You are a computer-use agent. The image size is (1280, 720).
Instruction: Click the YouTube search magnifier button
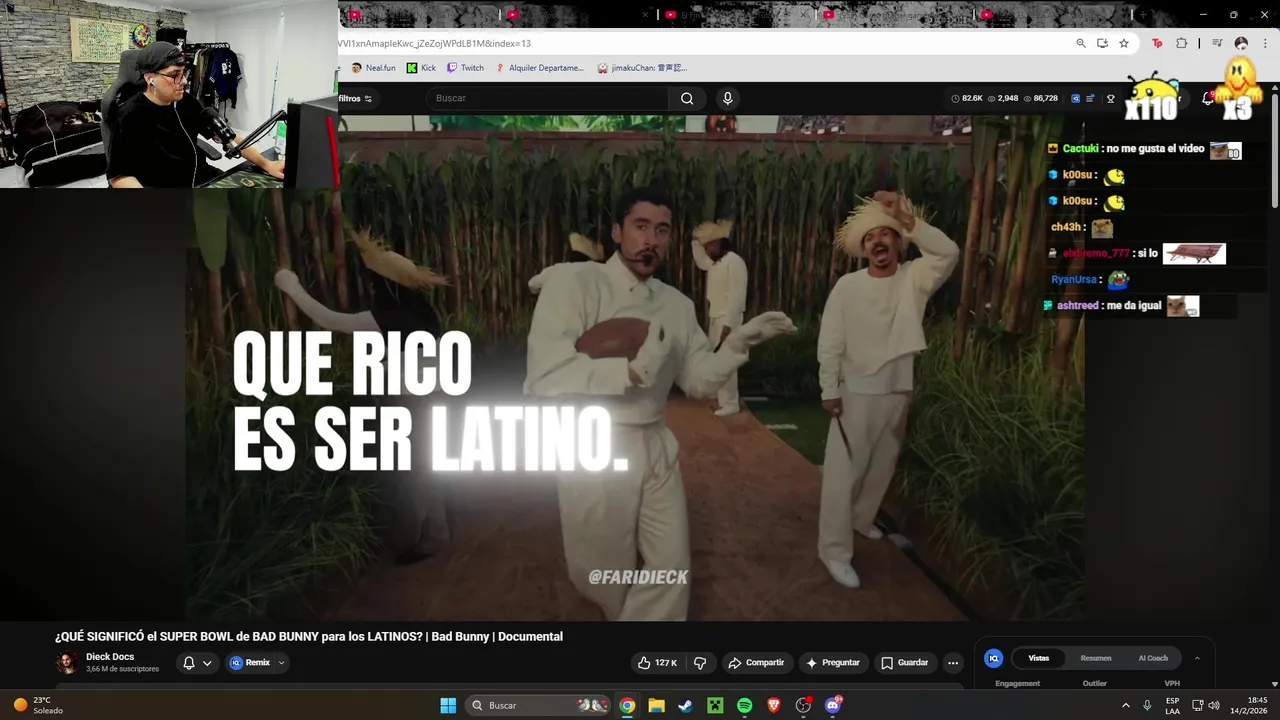pyautogui.click(x=687, y=98)
